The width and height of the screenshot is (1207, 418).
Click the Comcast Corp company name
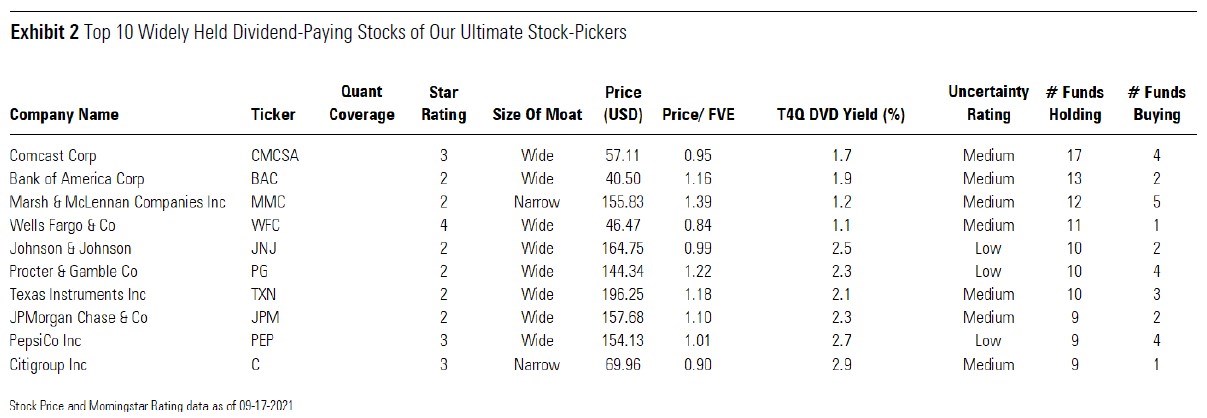coord(53,156)
